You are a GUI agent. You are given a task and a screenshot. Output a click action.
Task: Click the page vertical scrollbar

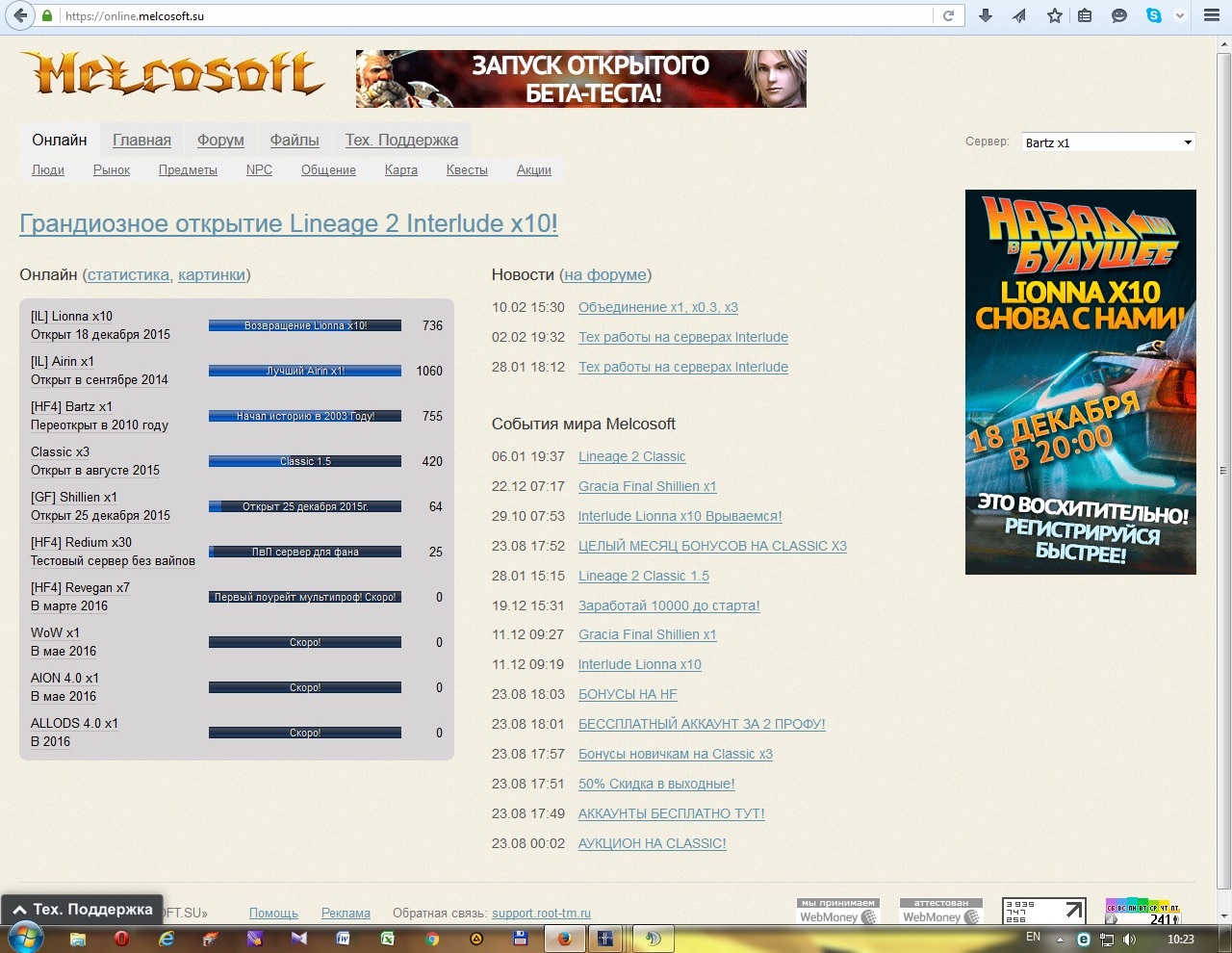[1224, 472]
